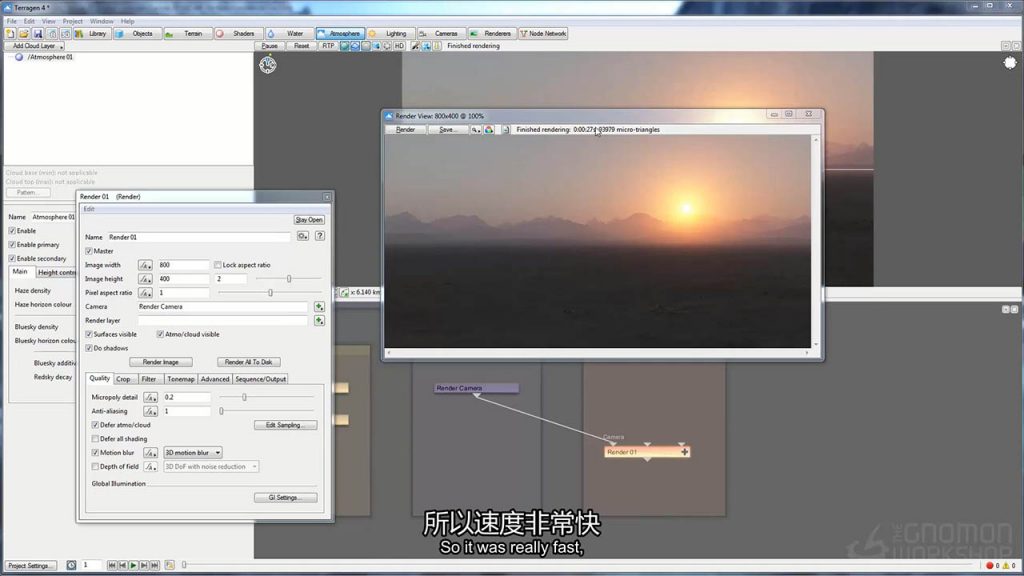1024x576 pixels.
Task: Toggle the Motion blur checkbox
Action: coord(95,453)
